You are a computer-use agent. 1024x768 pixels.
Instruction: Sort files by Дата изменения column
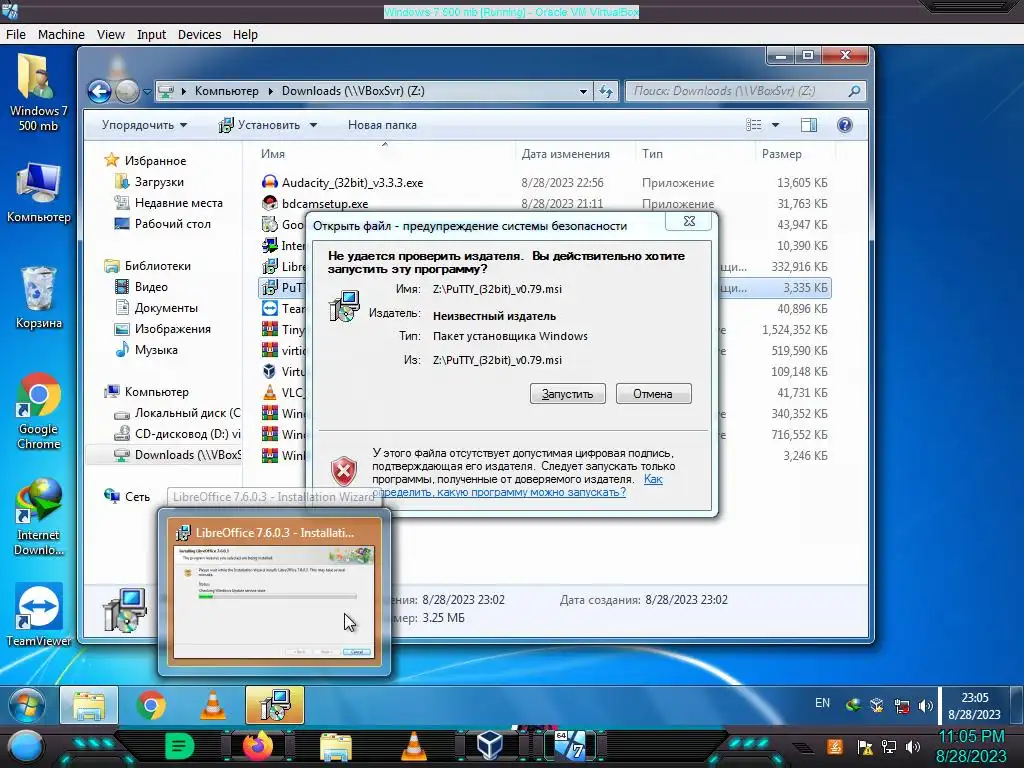(566, 154)
